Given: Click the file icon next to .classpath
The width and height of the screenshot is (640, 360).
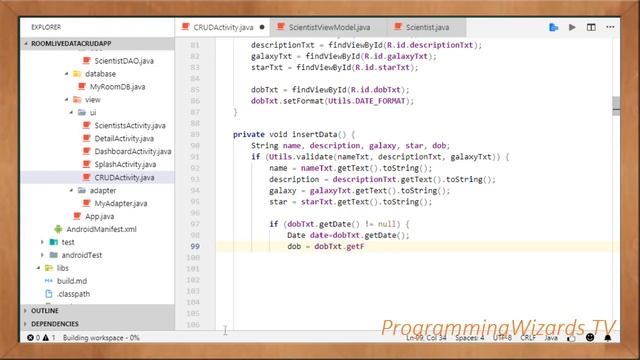Looking at the screenshot, I should pyautogui.click(x=49, y=293).
